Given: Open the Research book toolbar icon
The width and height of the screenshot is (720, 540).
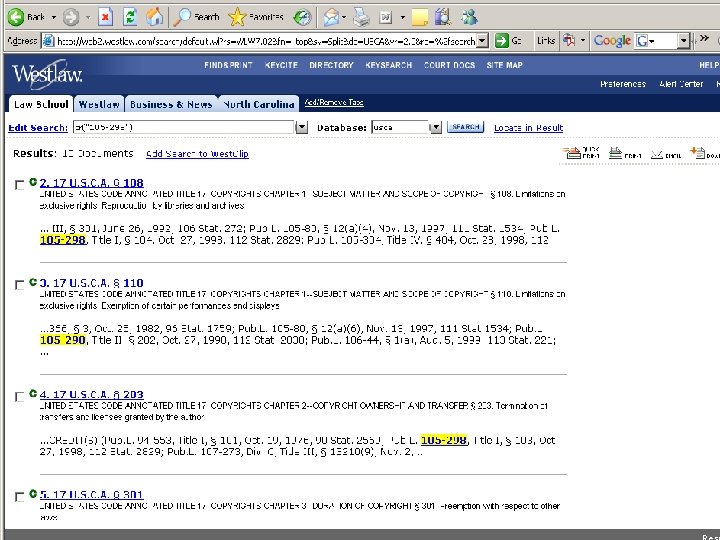Looking at the screenshot, I should [x=443, y=17].
